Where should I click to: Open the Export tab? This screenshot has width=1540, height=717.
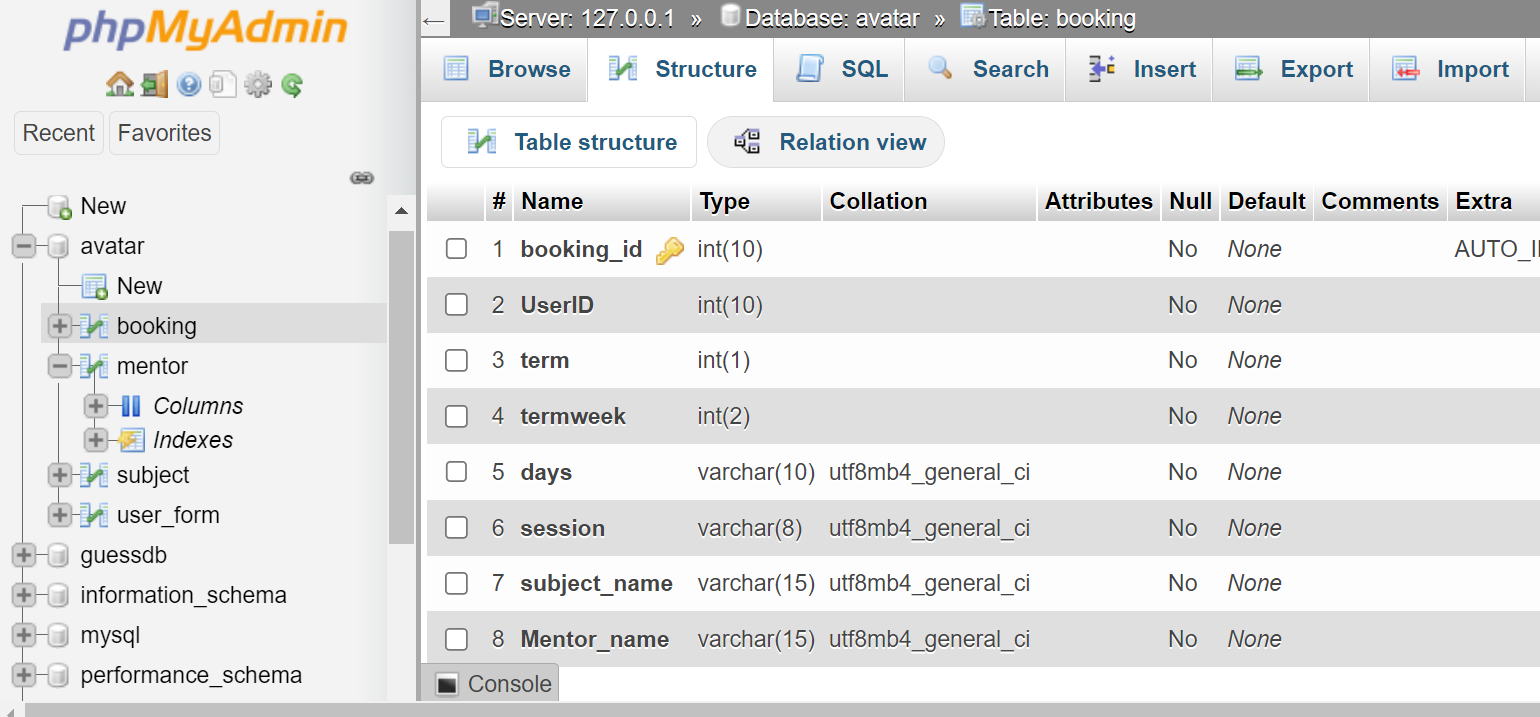(1293, 69)
